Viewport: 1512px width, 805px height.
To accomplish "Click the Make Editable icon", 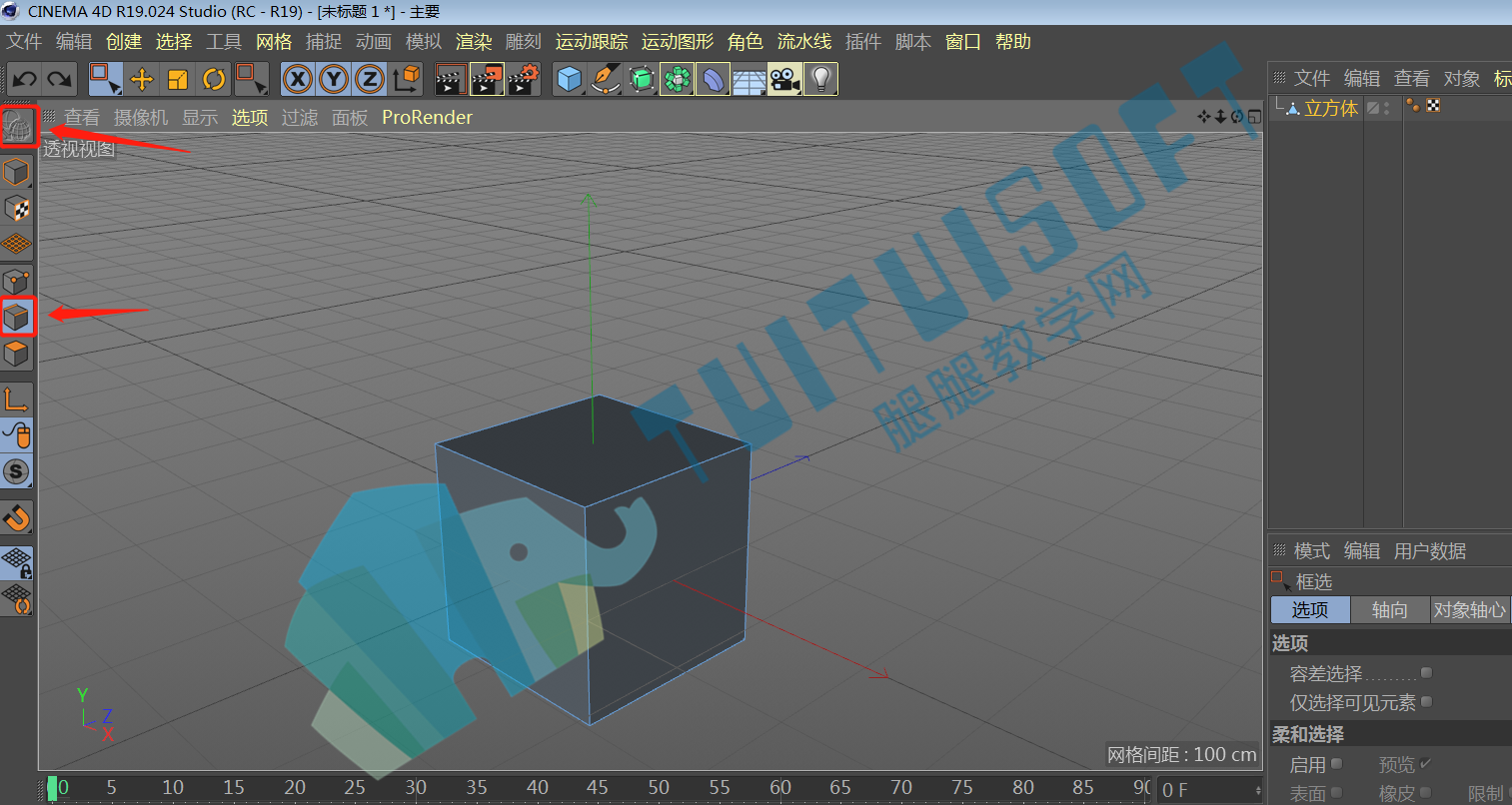I will click(17, 127).
